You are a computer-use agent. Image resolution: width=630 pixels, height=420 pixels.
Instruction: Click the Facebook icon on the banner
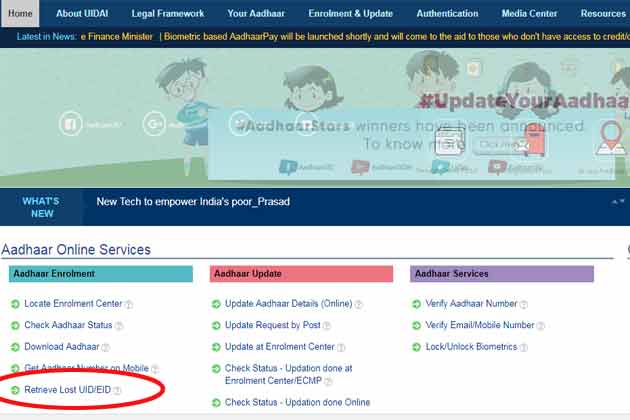pos(71,124)
